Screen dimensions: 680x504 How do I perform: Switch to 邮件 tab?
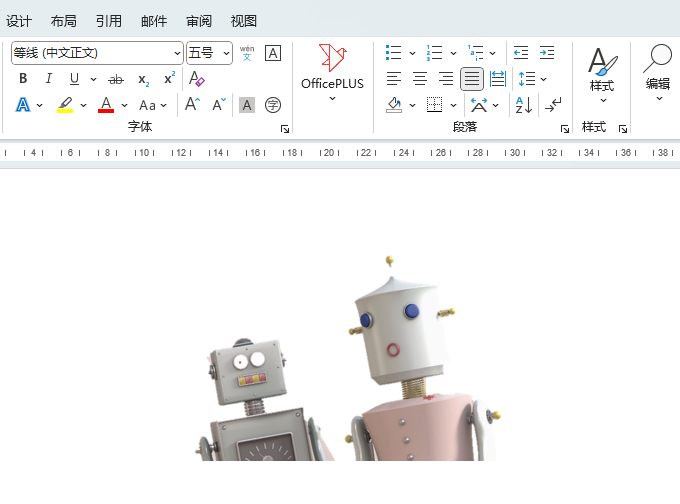[x=154, y=21]
